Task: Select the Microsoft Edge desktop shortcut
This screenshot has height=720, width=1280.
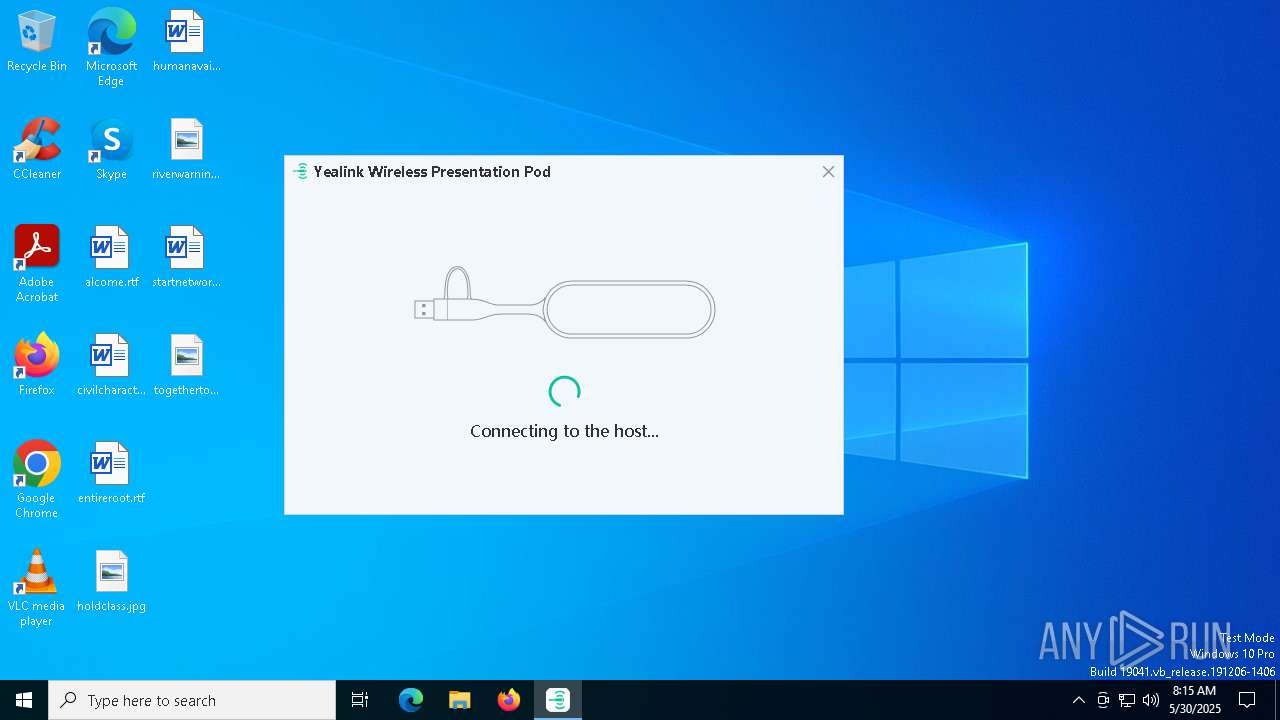Action: point(111,48)
